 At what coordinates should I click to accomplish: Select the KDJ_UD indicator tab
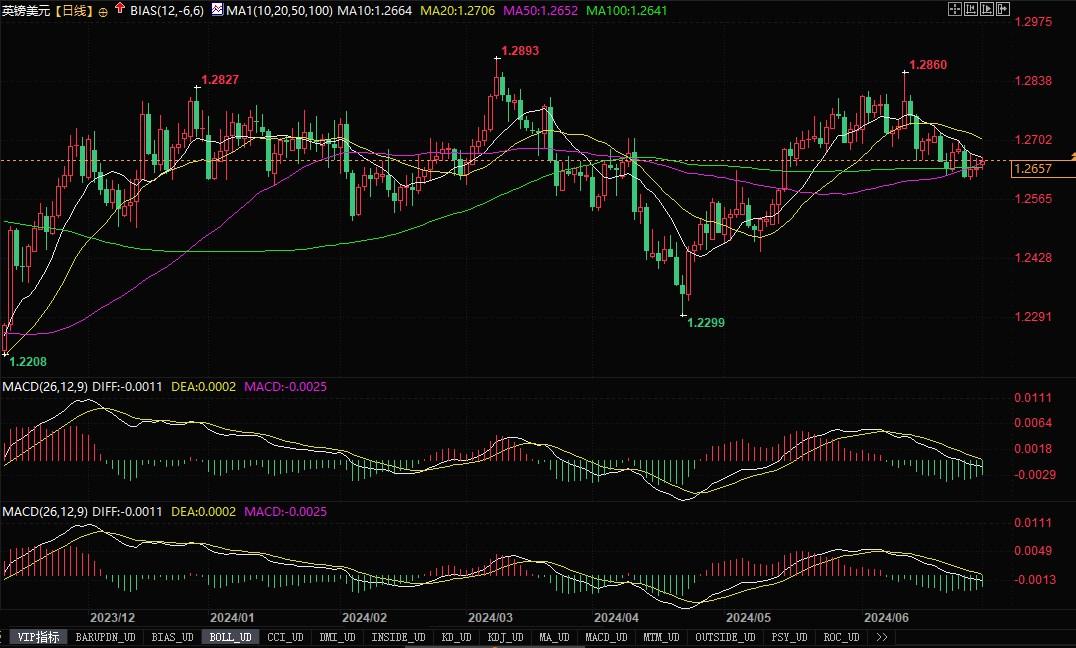[x=505, y=637]
